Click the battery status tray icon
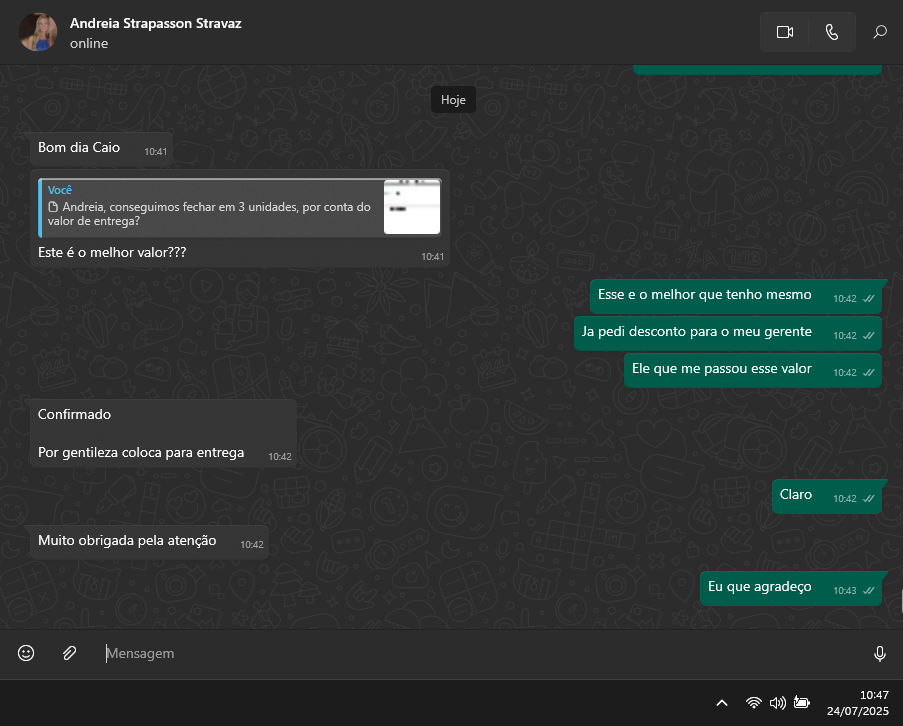The image size is (903, 726). click(801, 703)
